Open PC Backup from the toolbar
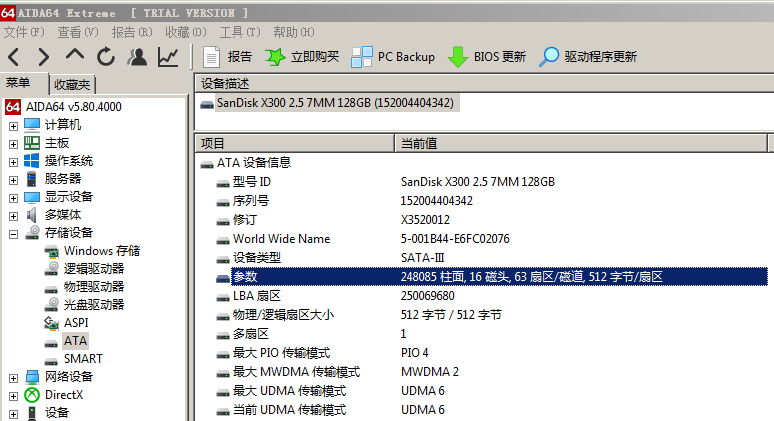 pos(393,57)
